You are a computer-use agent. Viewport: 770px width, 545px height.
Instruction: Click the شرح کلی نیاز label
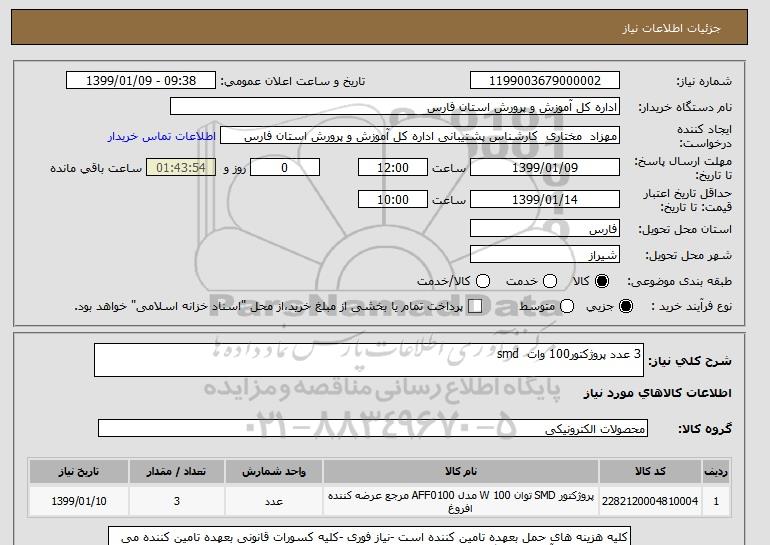pyautogui.click(x=690, y=361)
